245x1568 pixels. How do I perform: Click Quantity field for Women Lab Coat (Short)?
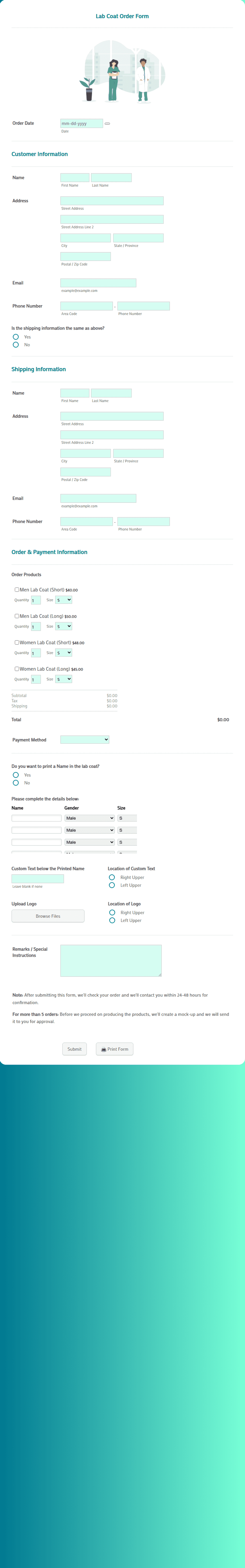(36, 653)
